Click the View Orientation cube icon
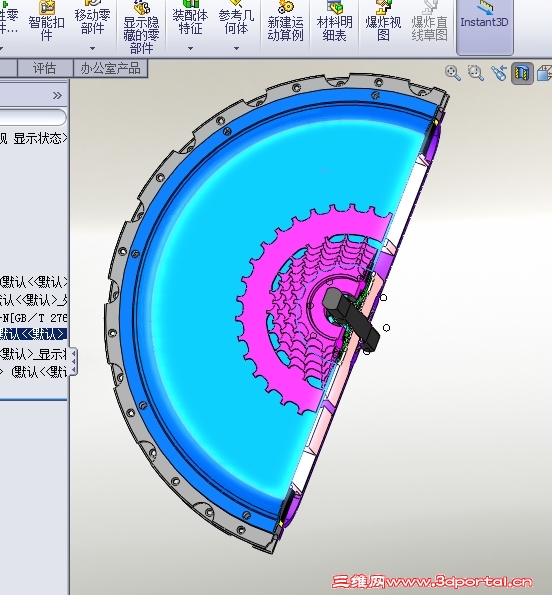This screenshot has width=552, height=595. point(544,72)
